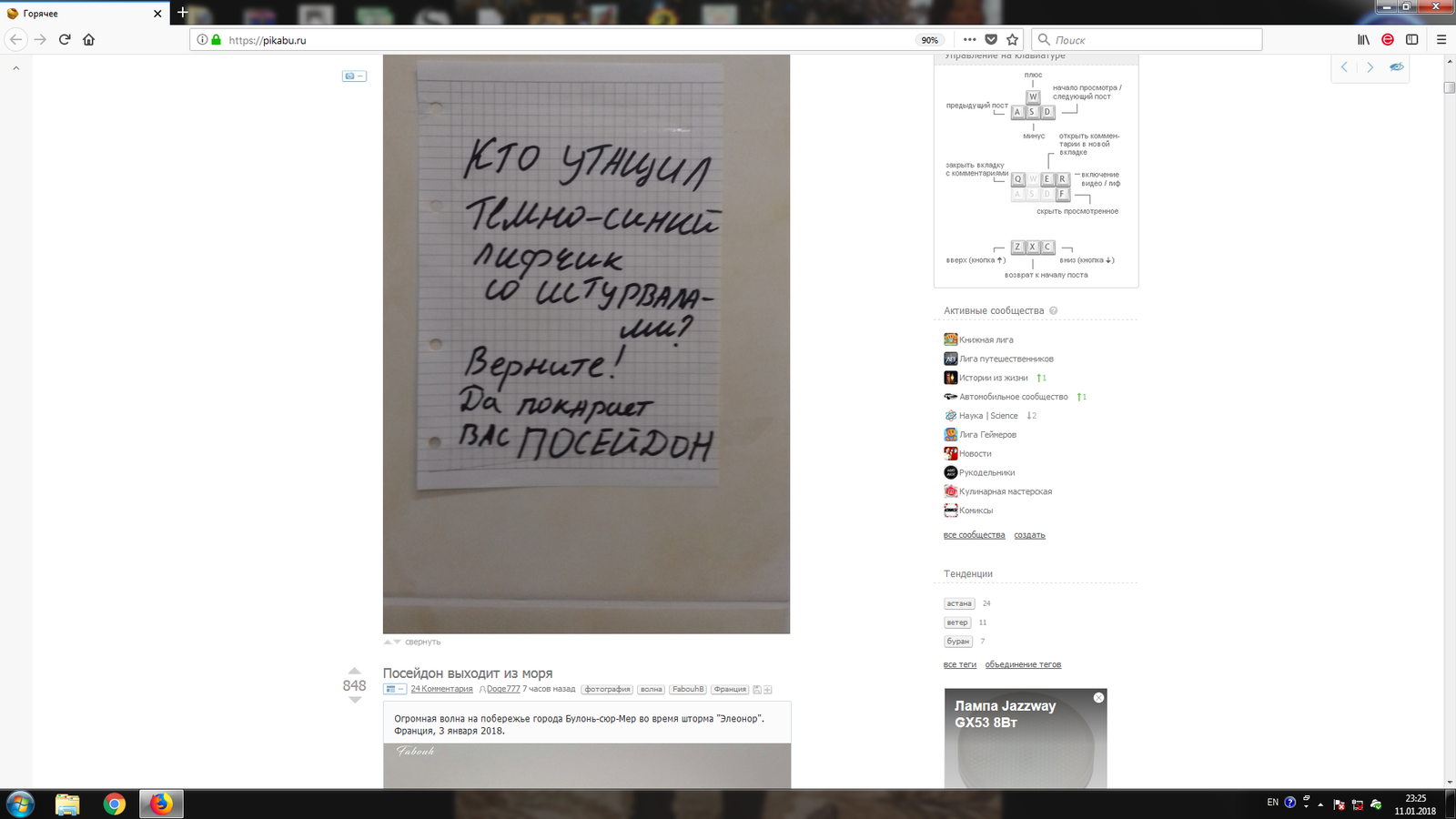Open the page actions three-dot menu
The width and height of the screenshot is (1456, 819).
[x=969, y=40]
